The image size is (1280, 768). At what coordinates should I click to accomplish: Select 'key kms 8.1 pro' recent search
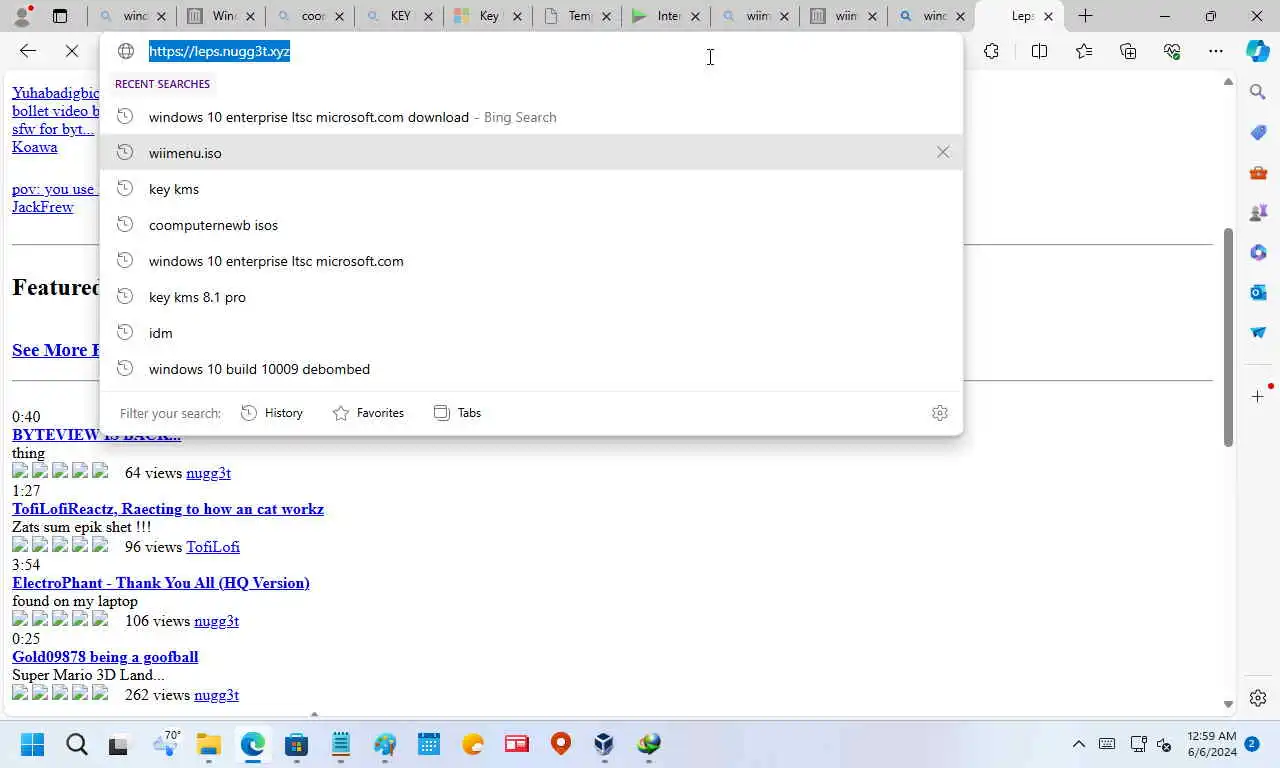point(531,297)
